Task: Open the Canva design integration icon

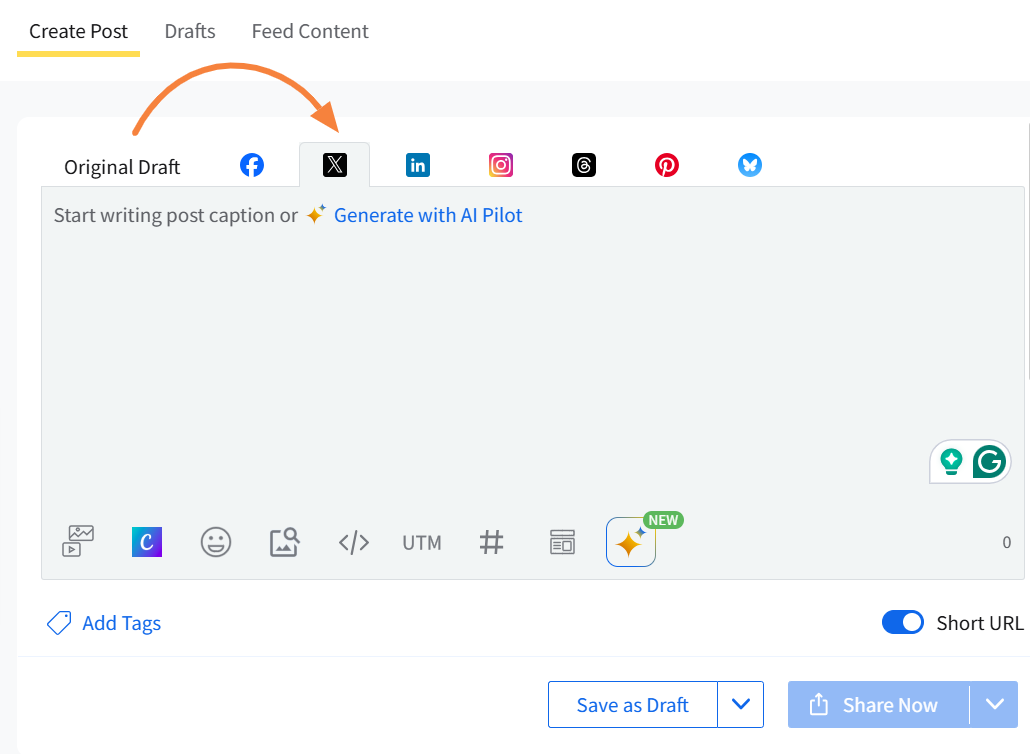Action: (147, 542)
